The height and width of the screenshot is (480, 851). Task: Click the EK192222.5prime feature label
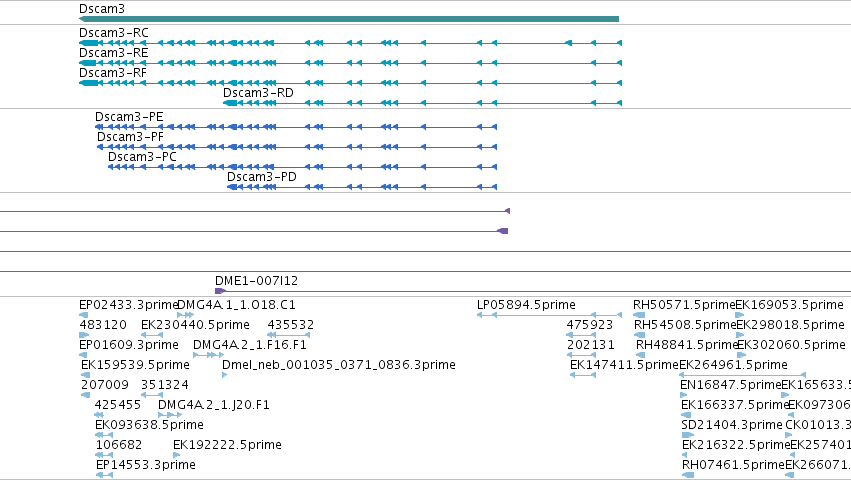coord(227,445)
